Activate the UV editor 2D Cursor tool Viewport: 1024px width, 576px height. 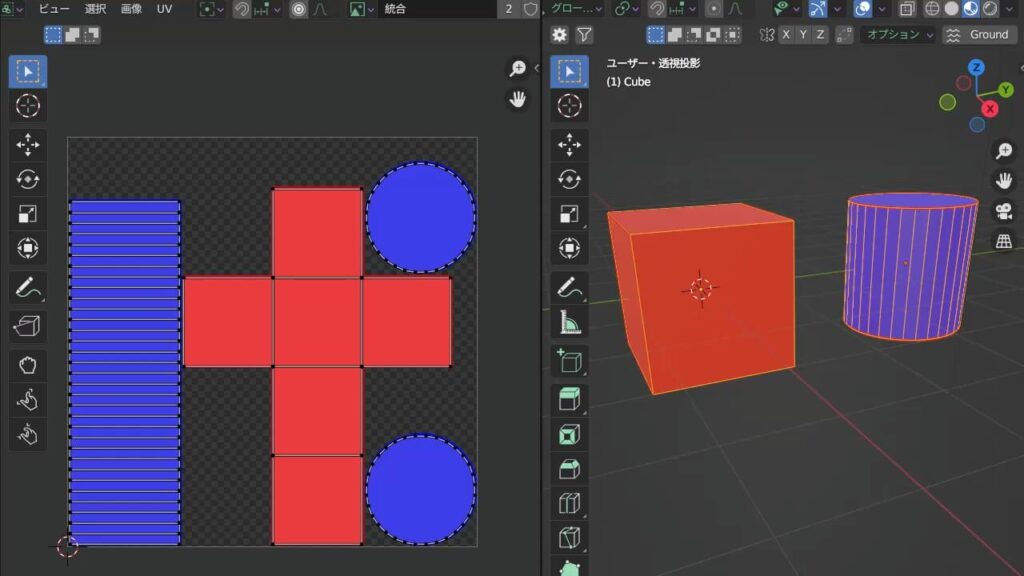(27, 106)
